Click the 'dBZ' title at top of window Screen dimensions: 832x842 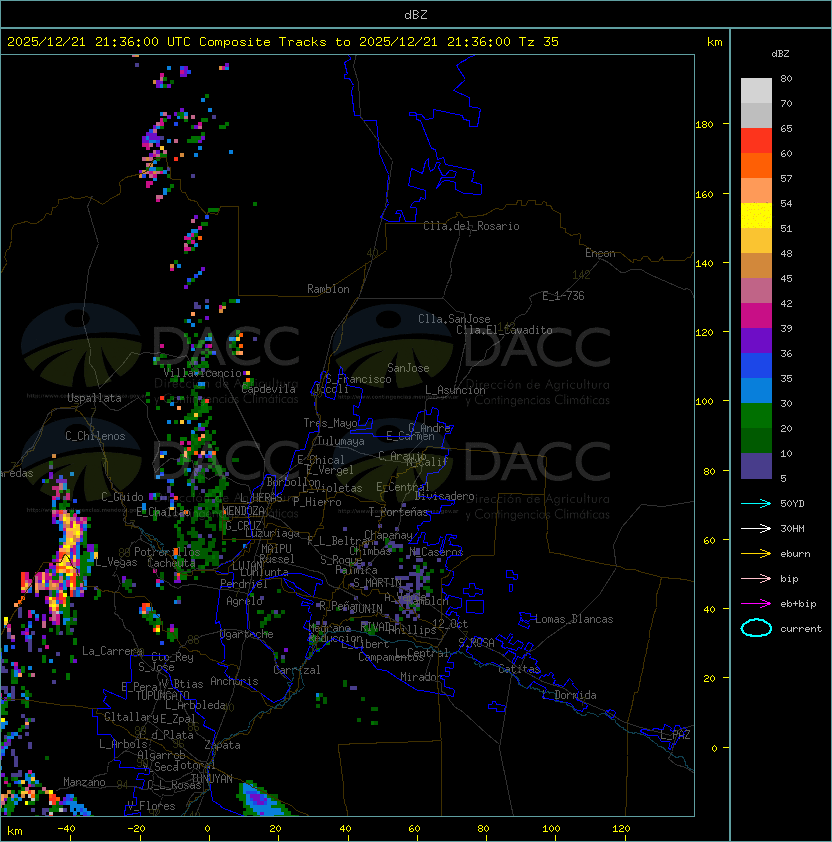tap(416, 14)
